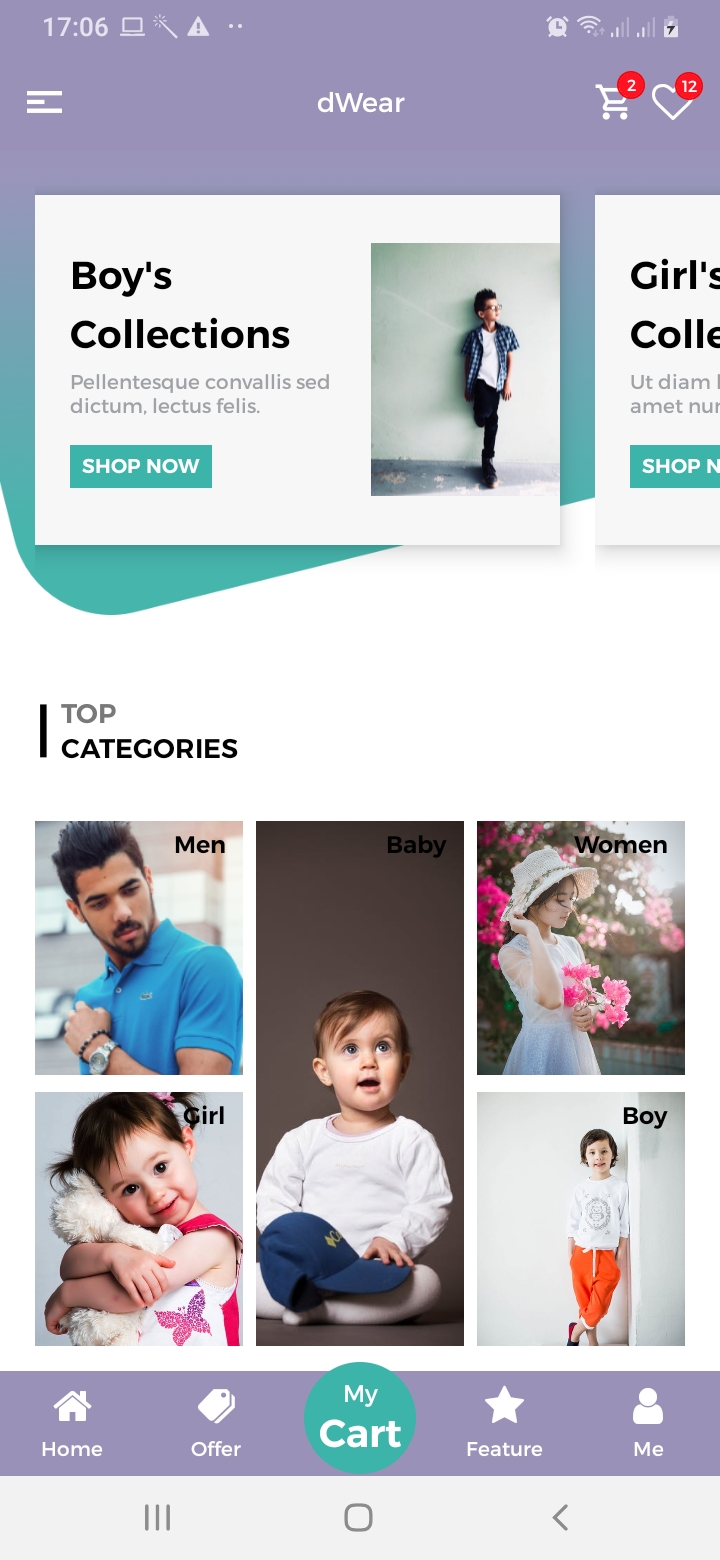
Task: Tap the Feature star icon
Action: (x=504, y=1406)
